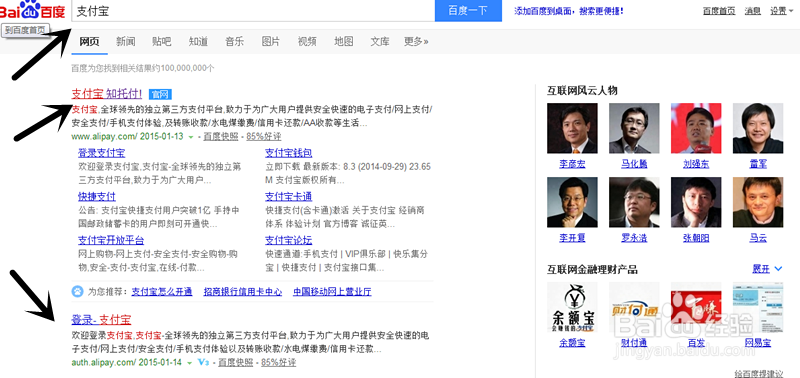Expand the arrow next to auth.alipay.com date
Image resolution: width=800 pixels, height=378 pixels.
pos(189,363)
